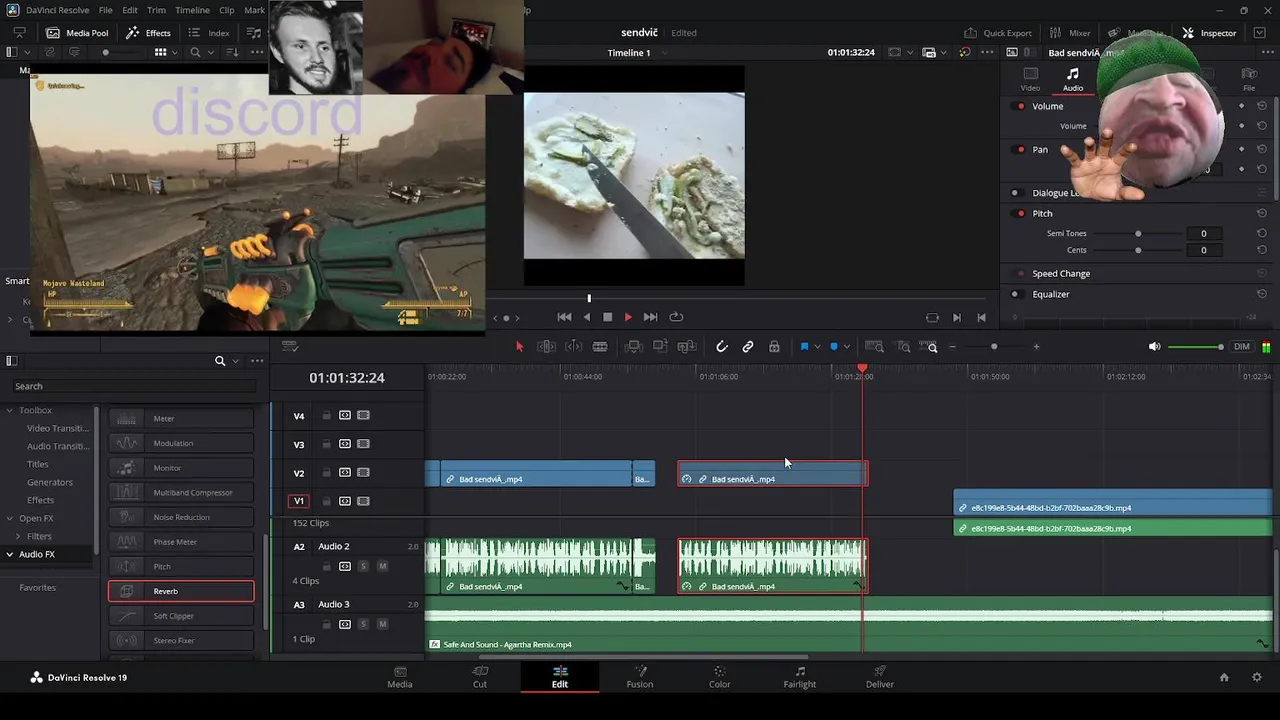Toggle the Loop playback button
The image size is (1280, 720).
676,317
